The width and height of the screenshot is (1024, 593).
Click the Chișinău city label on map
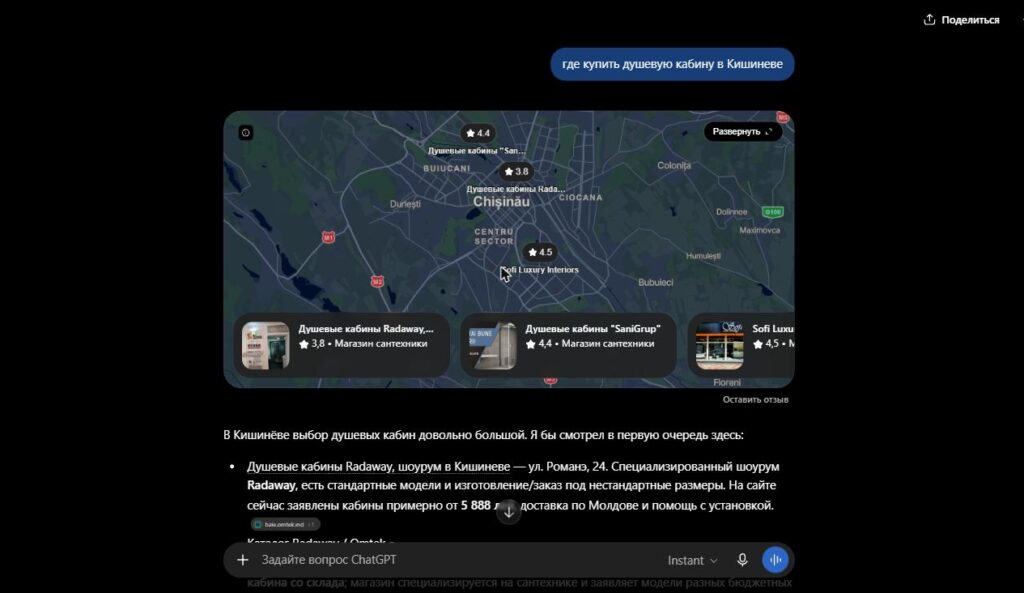pos(502,202)
